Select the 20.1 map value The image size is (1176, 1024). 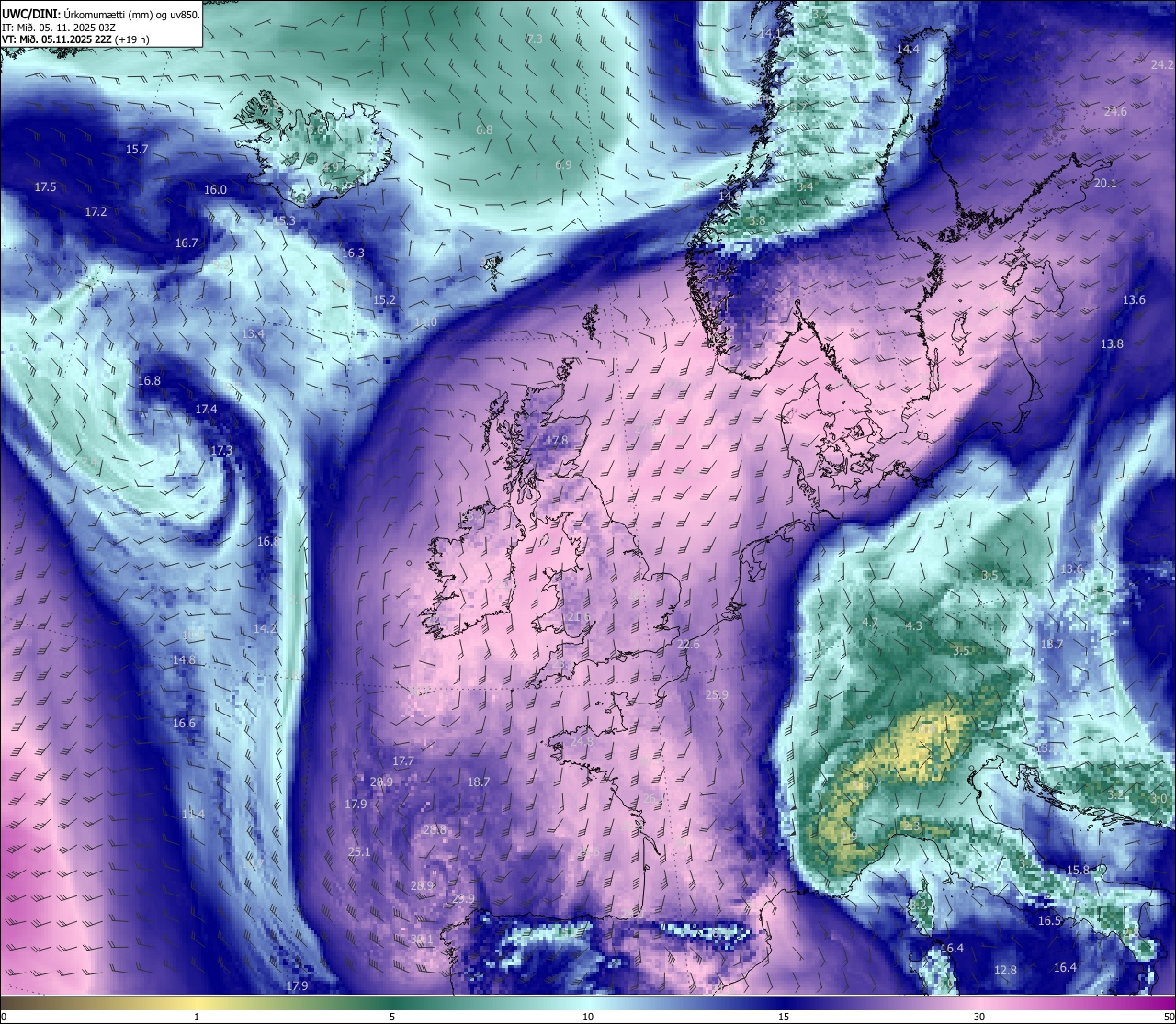point(1105,183)
